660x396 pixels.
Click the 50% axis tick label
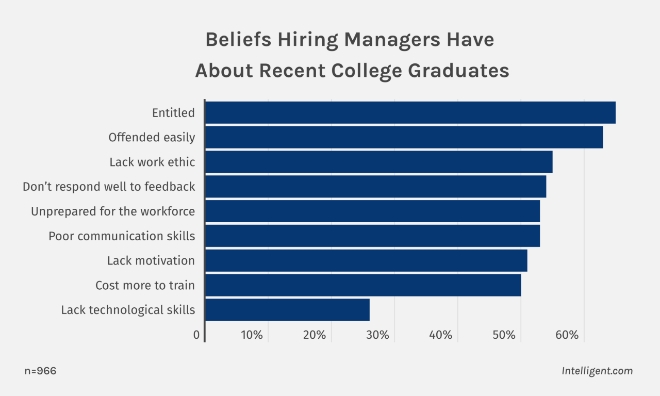click(504, 335)
